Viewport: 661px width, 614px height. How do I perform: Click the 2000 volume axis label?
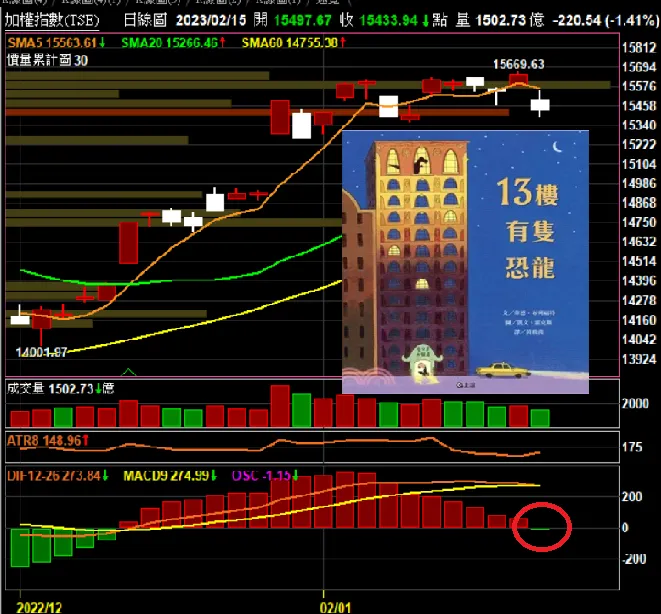[635, 404]
